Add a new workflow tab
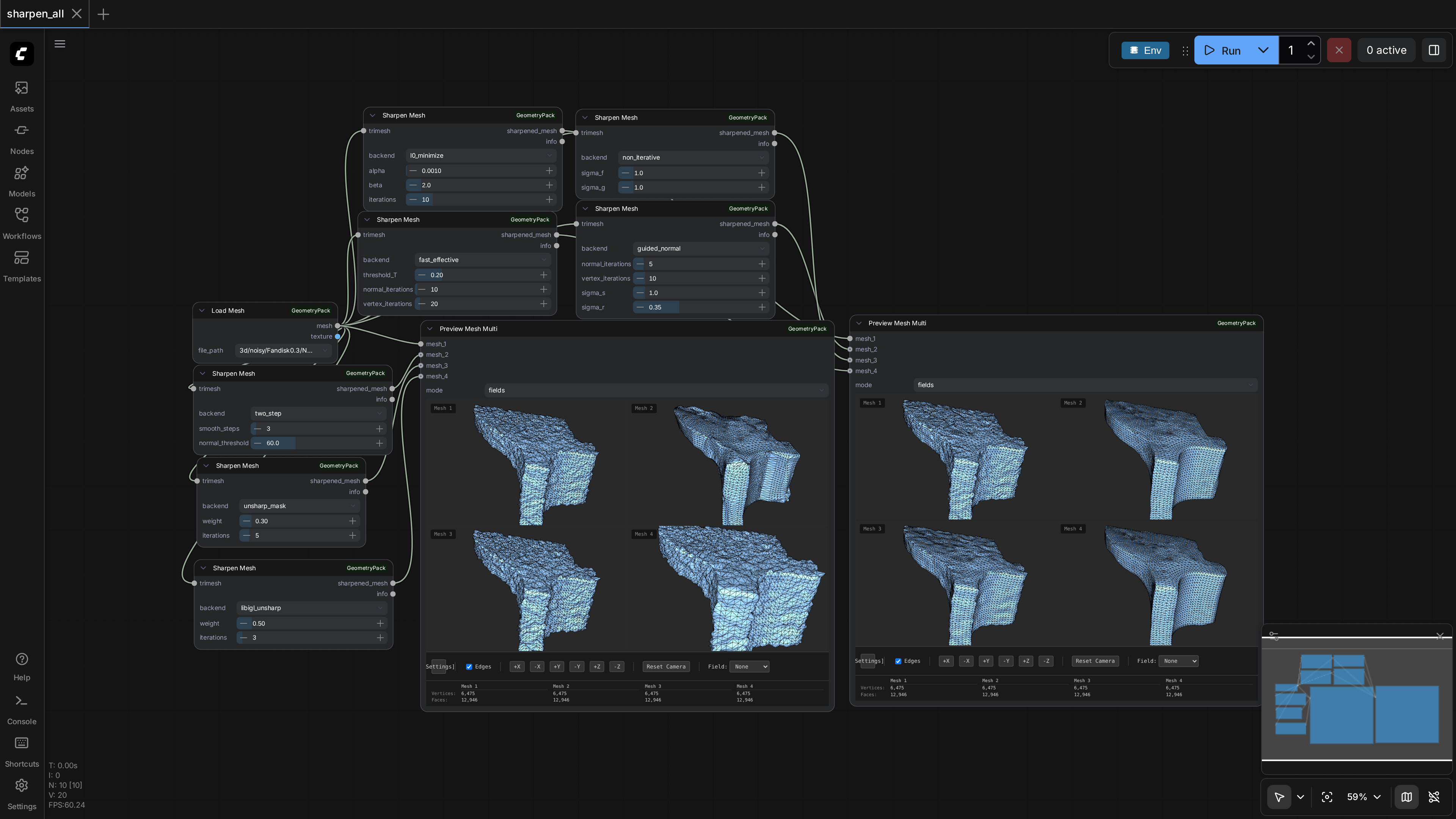Screen dimensions: 1456x819 (104, 14)
